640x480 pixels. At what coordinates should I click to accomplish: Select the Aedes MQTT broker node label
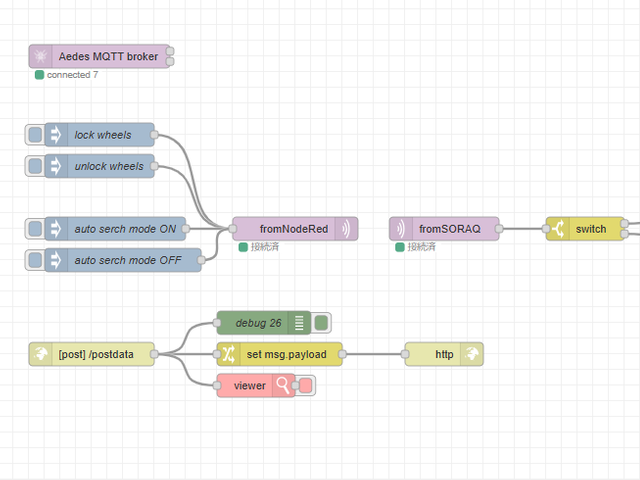click(108, 56)
